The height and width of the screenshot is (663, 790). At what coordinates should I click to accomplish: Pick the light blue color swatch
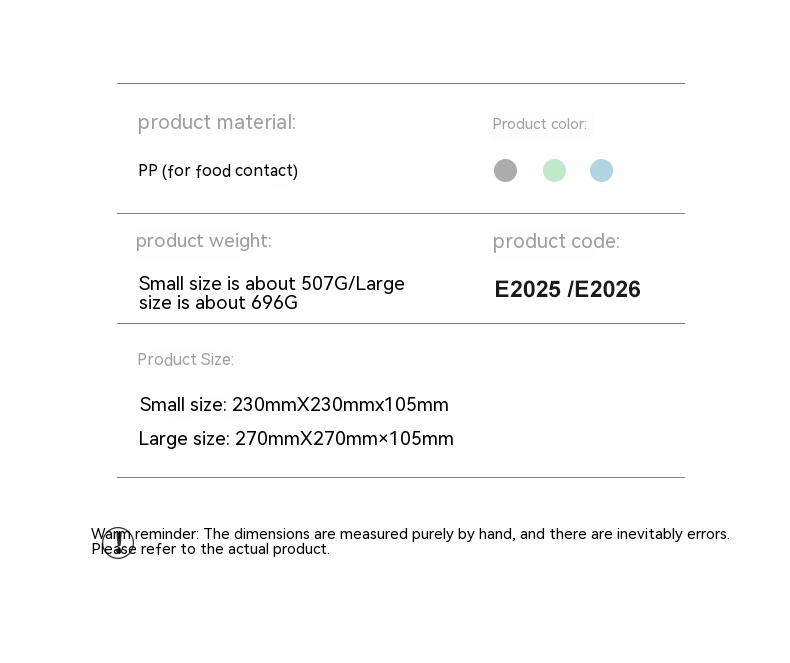click(601, 170)
